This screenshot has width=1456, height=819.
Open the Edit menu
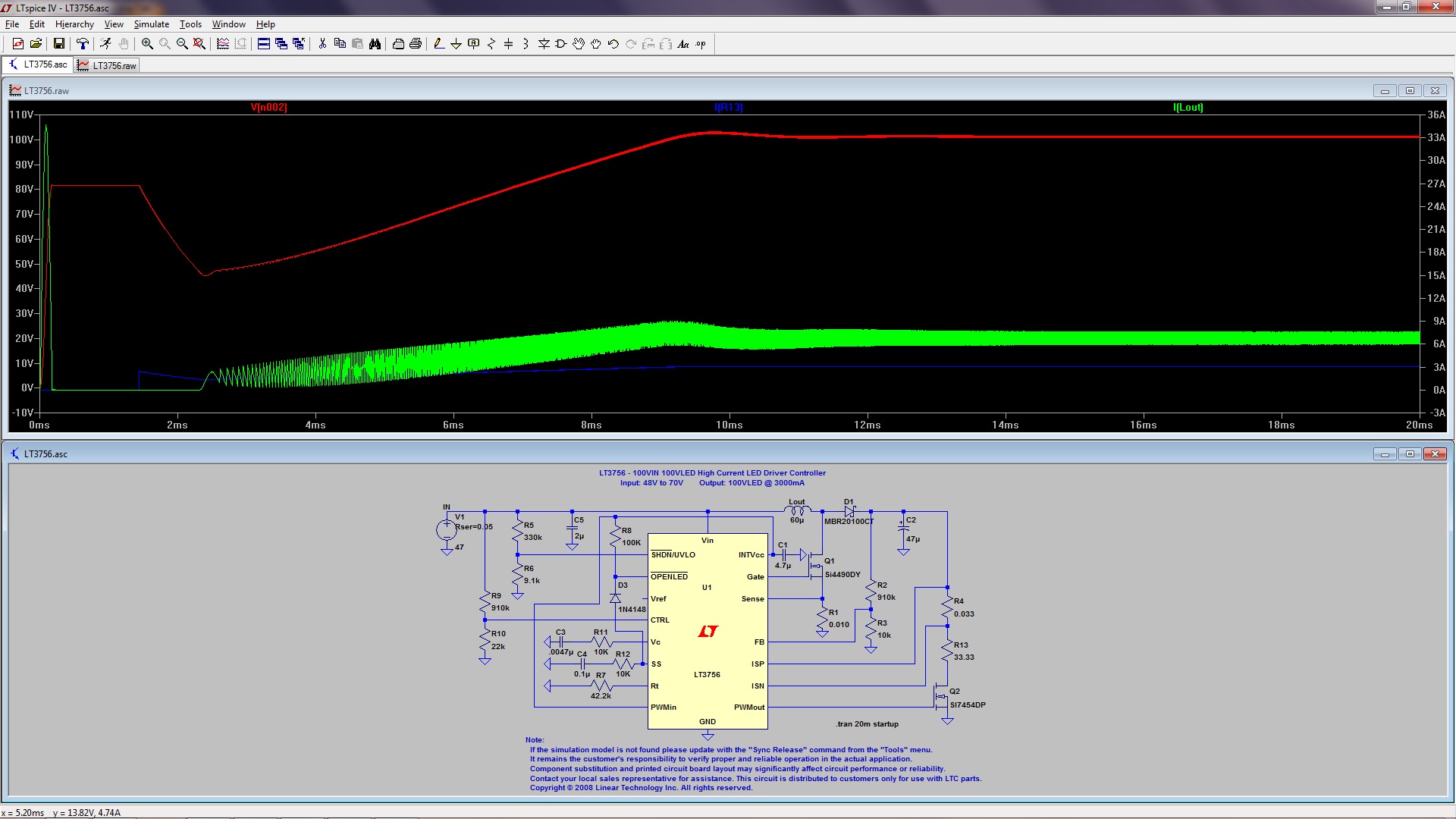click(36, 24)
